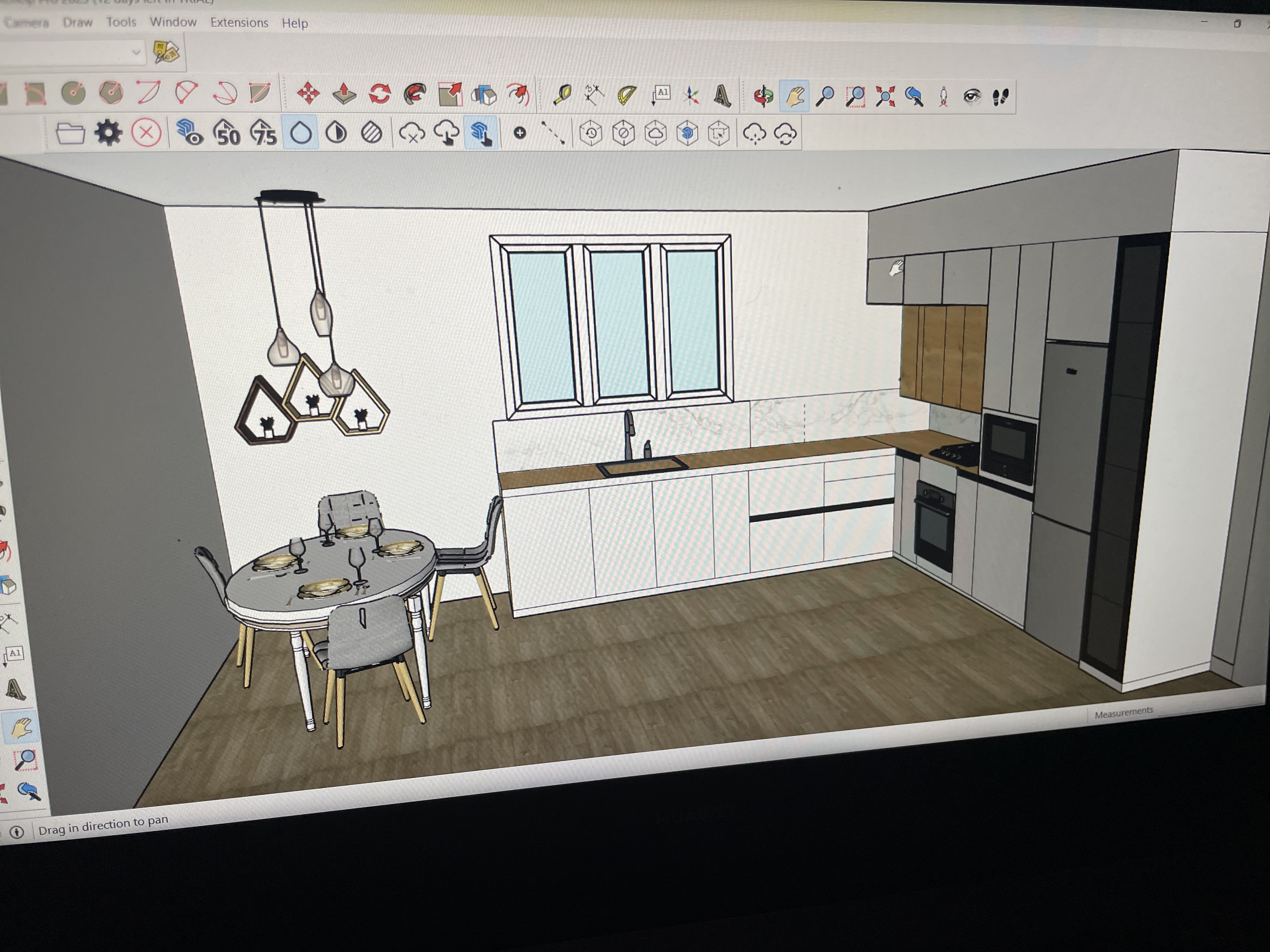Open the Help menu
The height and width of the screenshot is (952, 1270).
click(295, 23)
